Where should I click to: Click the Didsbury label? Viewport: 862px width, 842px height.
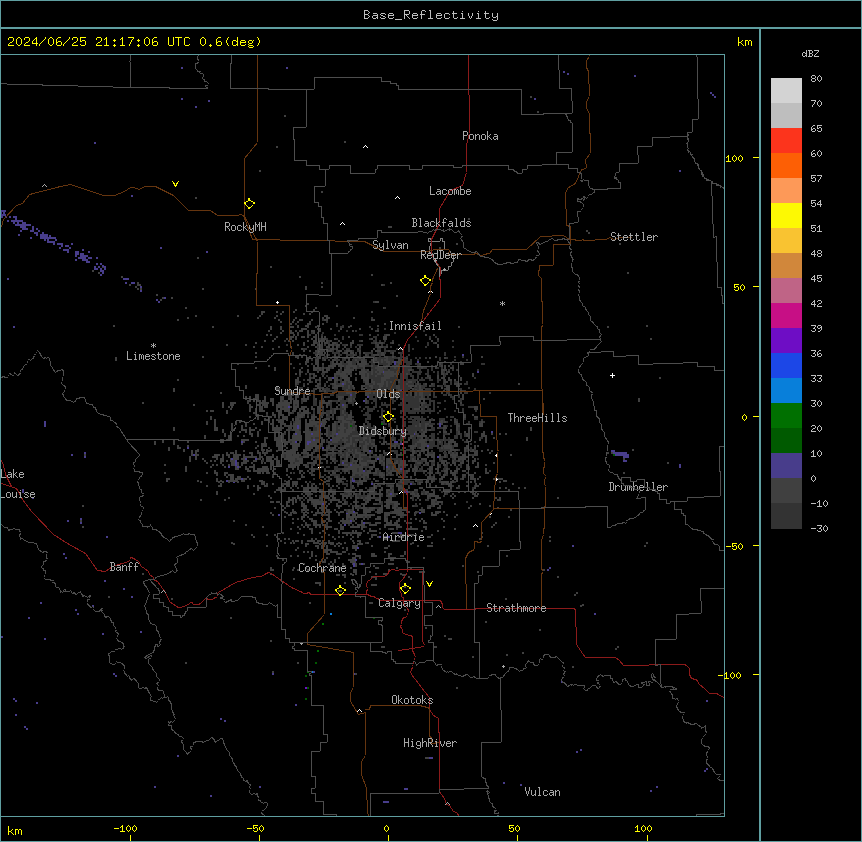pos(383,431)
